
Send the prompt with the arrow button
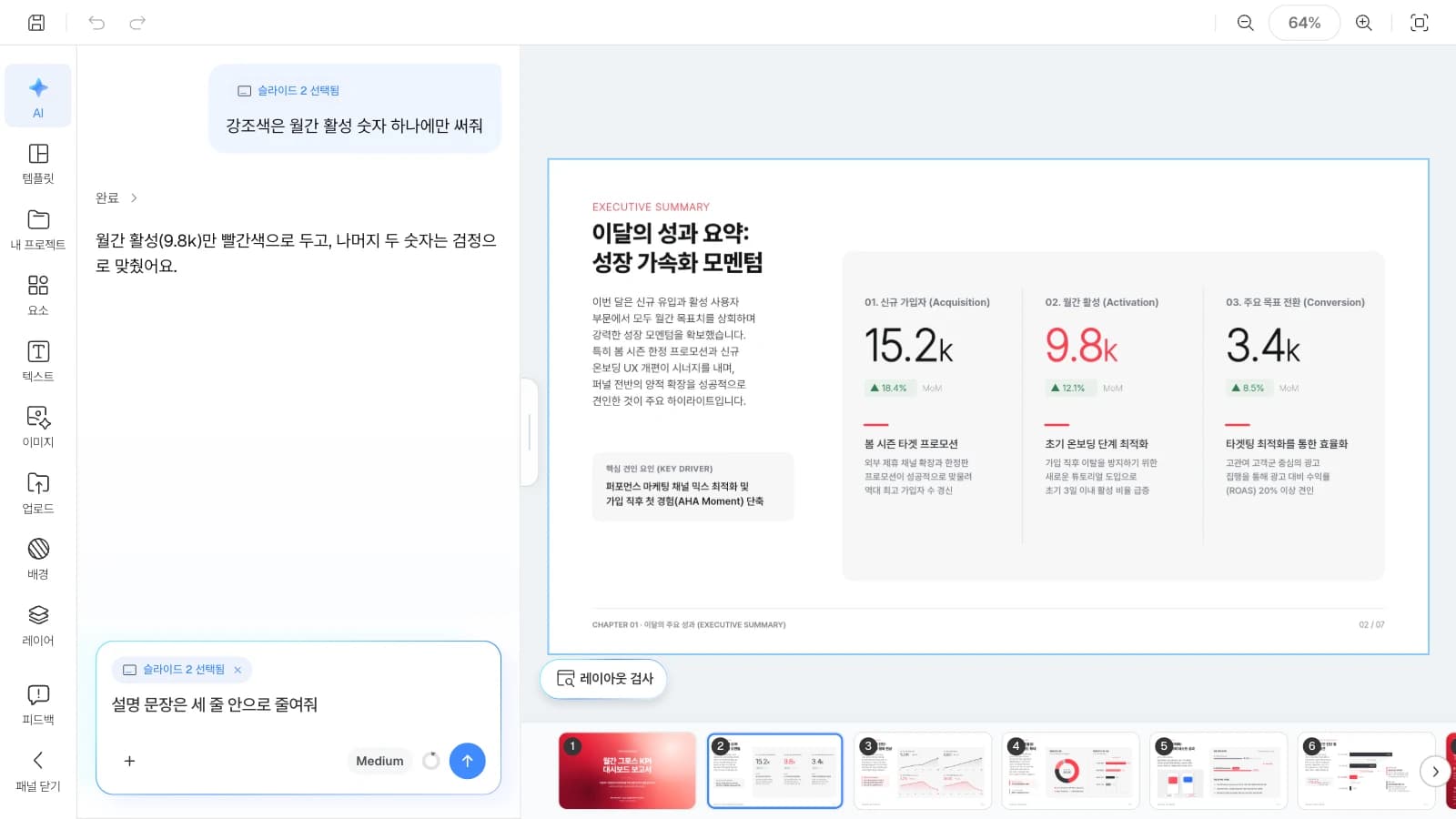click(467, 761)
